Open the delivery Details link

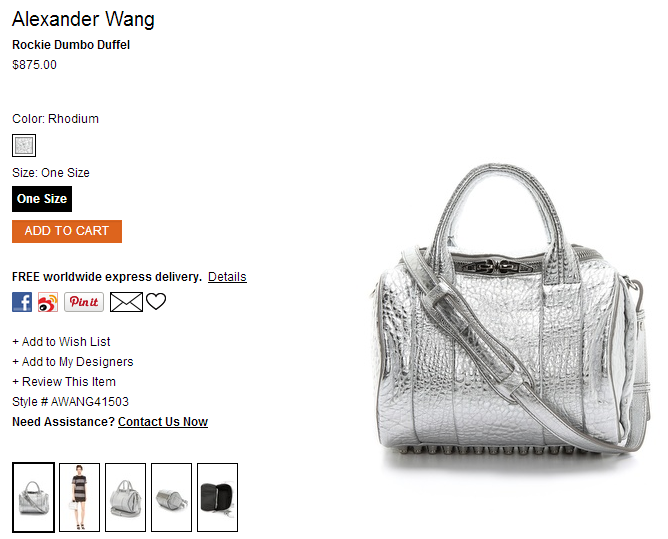[227, 277]
